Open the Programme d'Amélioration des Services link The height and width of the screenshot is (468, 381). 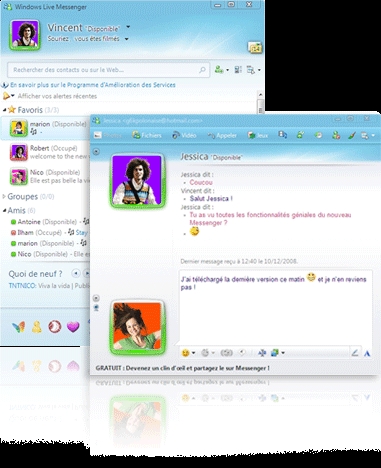(93, 85)
